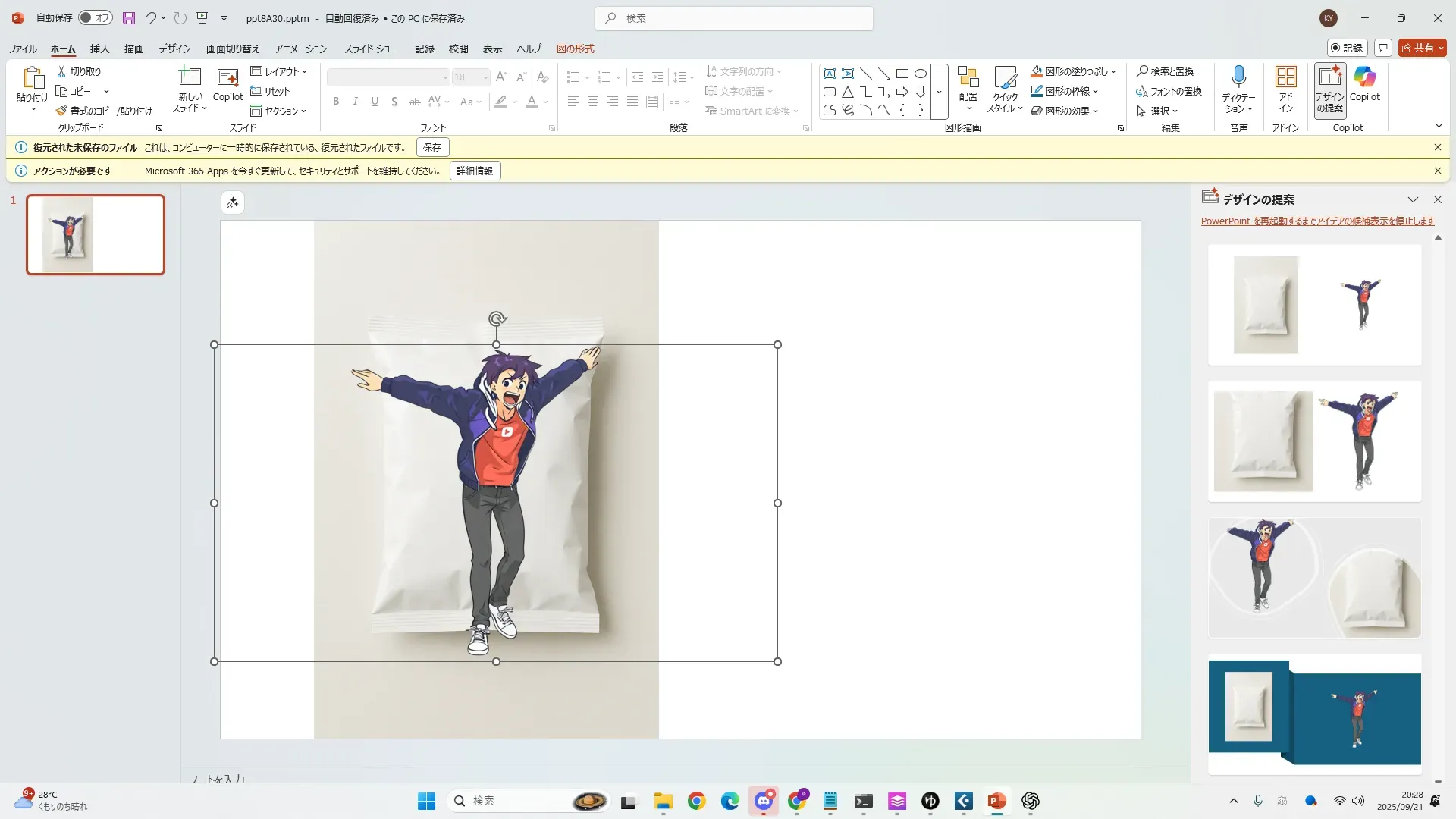Click the New Slide (新しいスライド) icon
1456x819 pixels.
point(190,77)
